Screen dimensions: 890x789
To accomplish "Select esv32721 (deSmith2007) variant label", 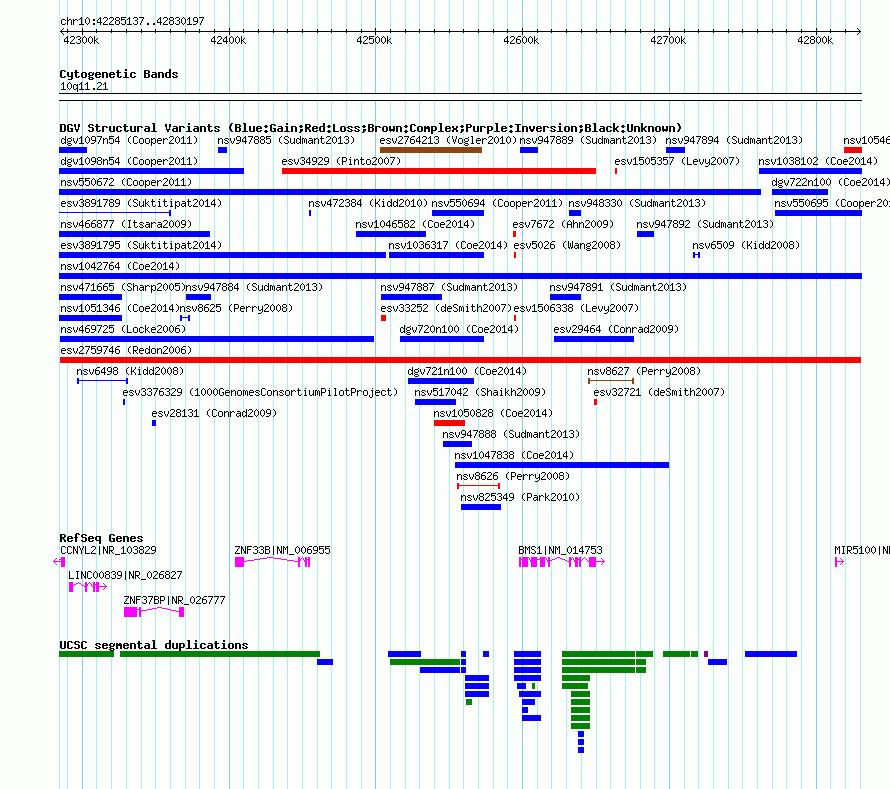I will coord(659,392).
